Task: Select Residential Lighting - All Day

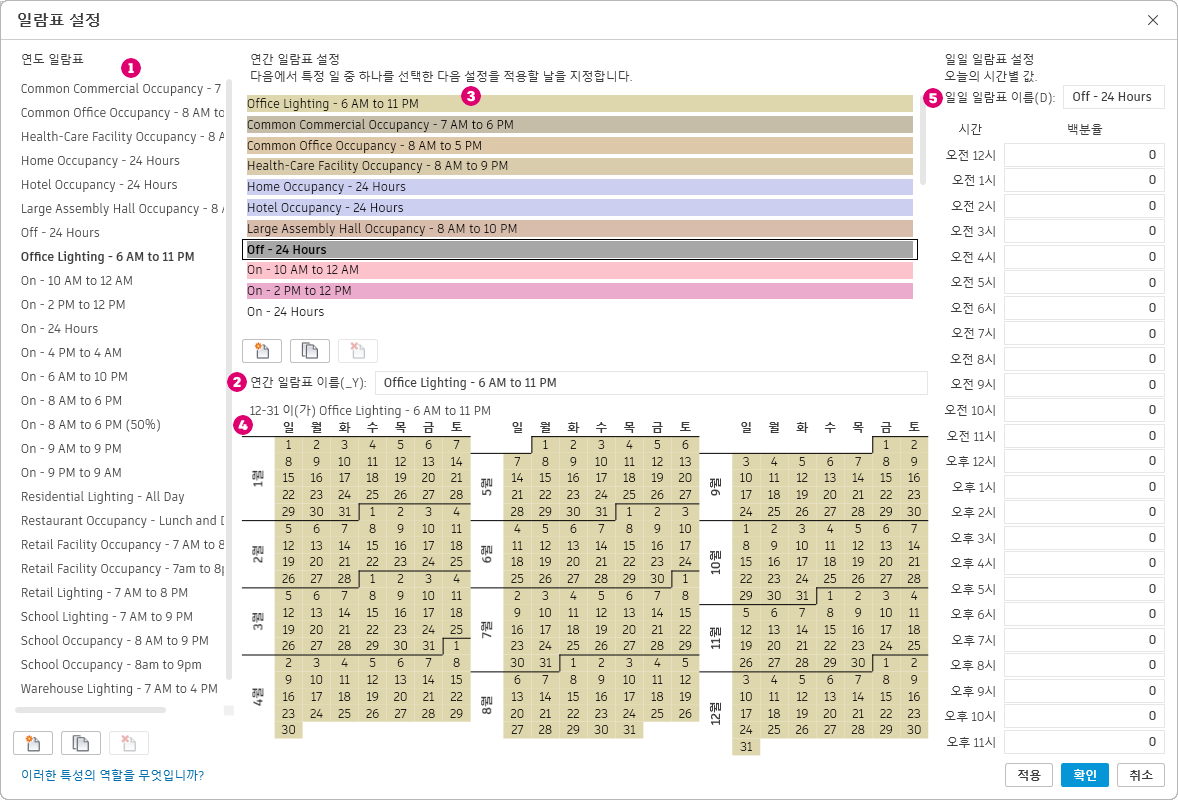Action: (103, 497)
